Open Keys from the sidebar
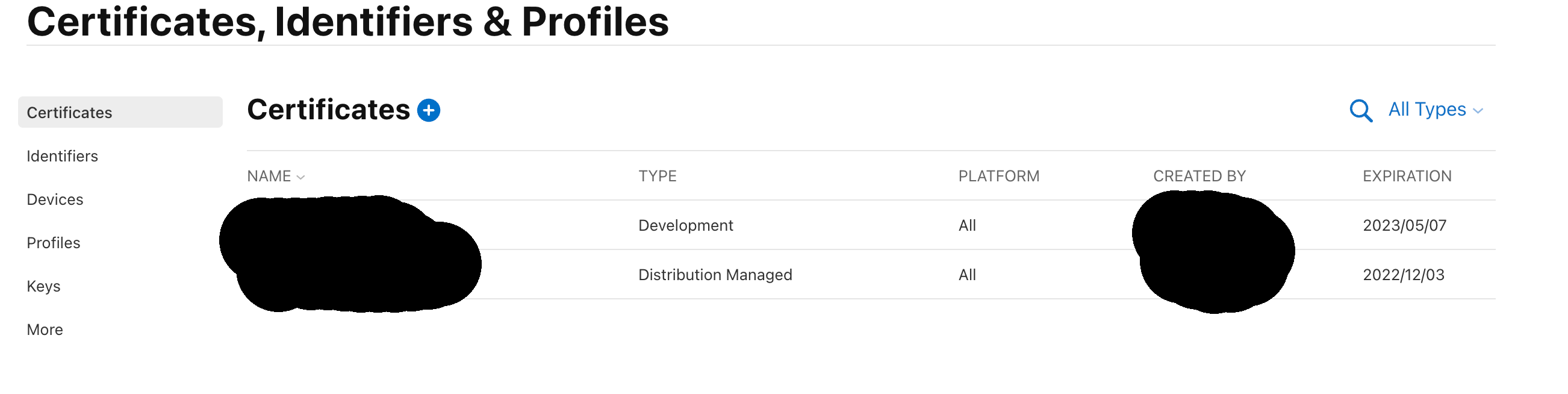Screen dimensions: 1568x394 point(43,286)
